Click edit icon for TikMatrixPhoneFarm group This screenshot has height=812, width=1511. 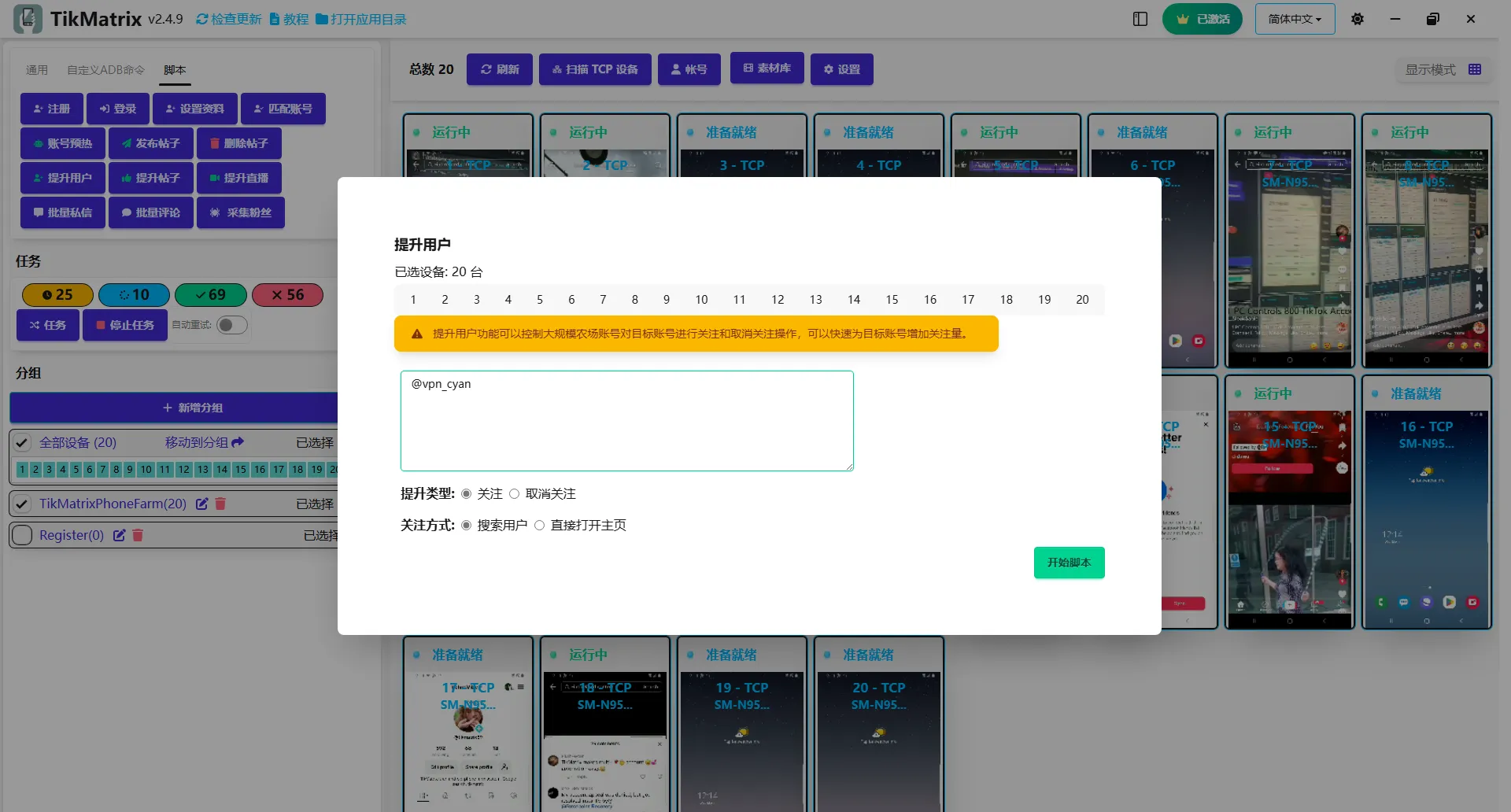(202, 504)
